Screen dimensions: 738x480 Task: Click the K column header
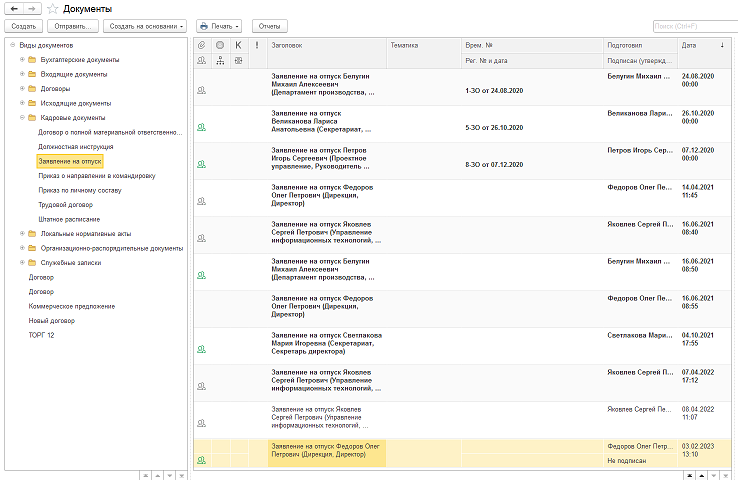coord(238,45)
